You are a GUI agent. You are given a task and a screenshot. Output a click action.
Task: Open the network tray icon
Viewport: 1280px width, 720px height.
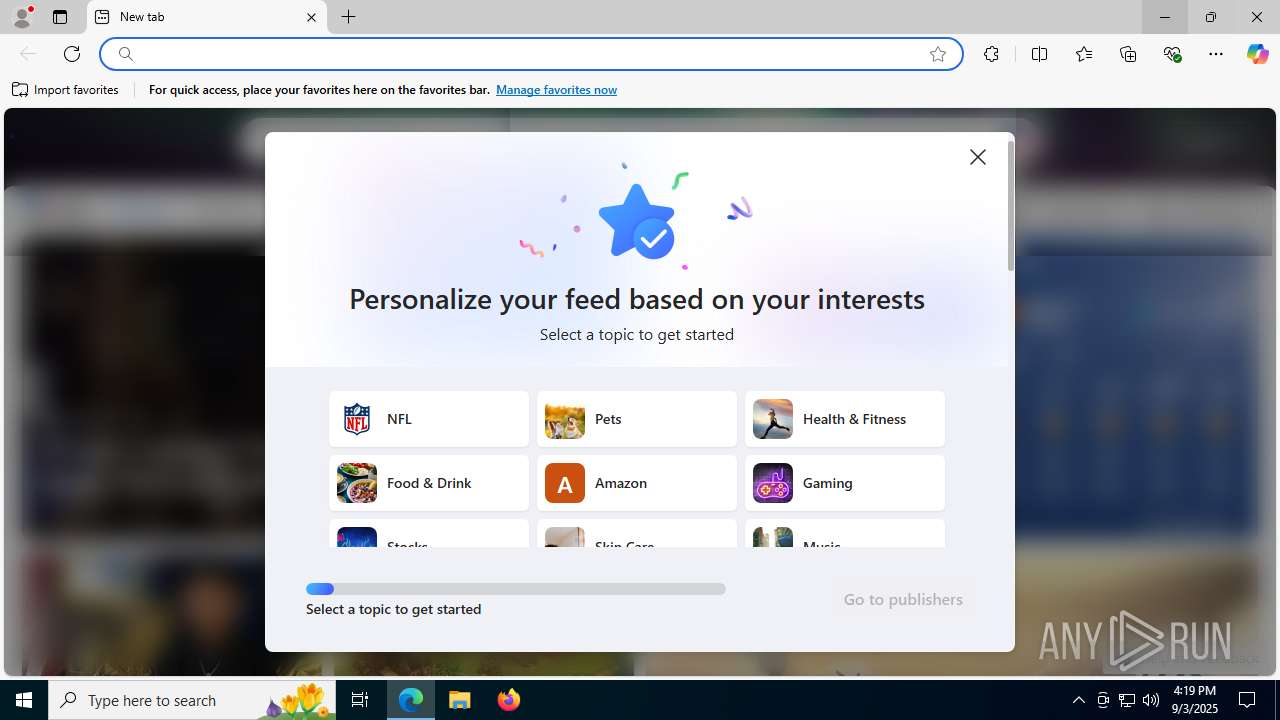pyautogui.click(x=1127, y=700)
